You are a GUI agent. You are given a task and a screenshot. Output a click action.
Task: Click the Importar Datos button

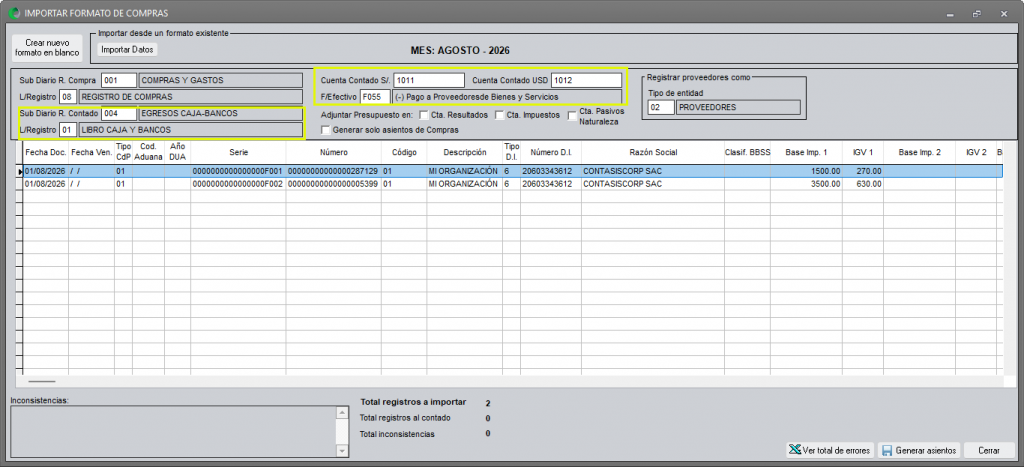128,49
